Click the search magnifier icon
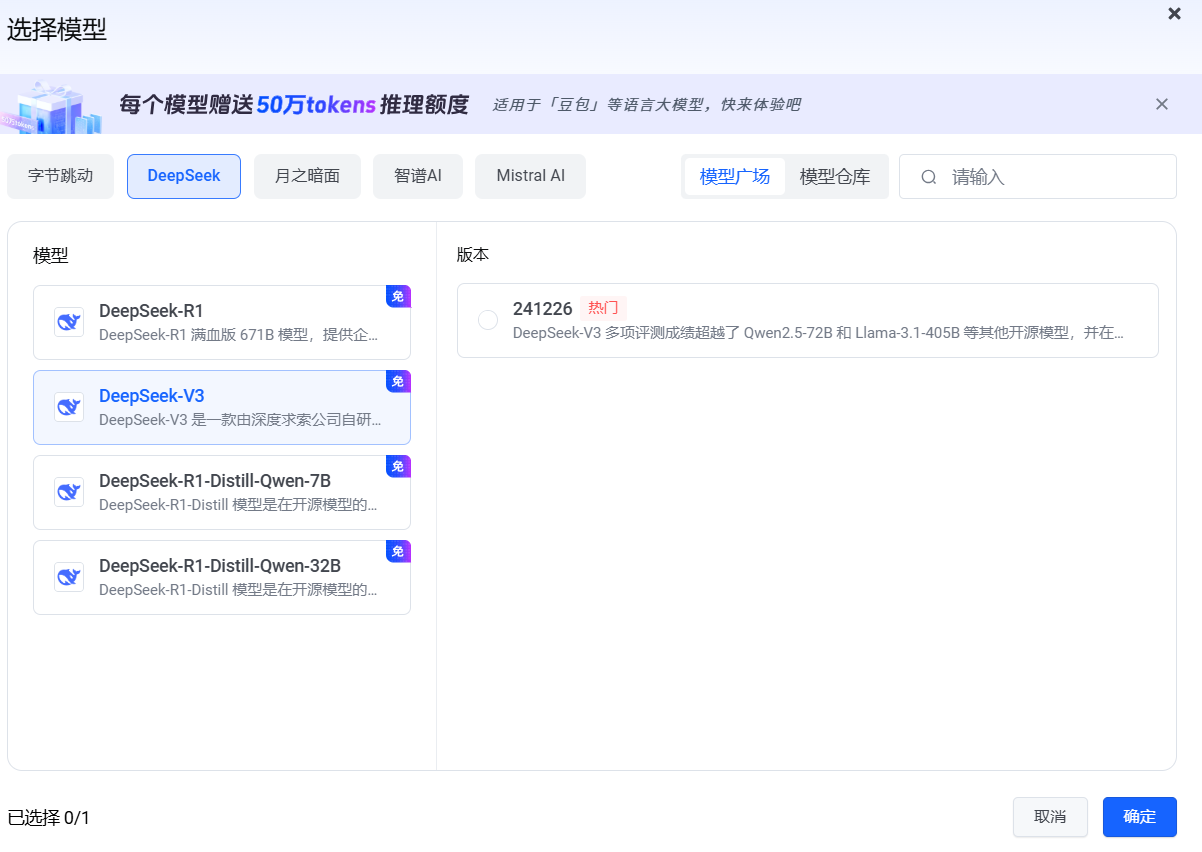The height and width of the screenshot is (852, 1202). coord(929,177)
